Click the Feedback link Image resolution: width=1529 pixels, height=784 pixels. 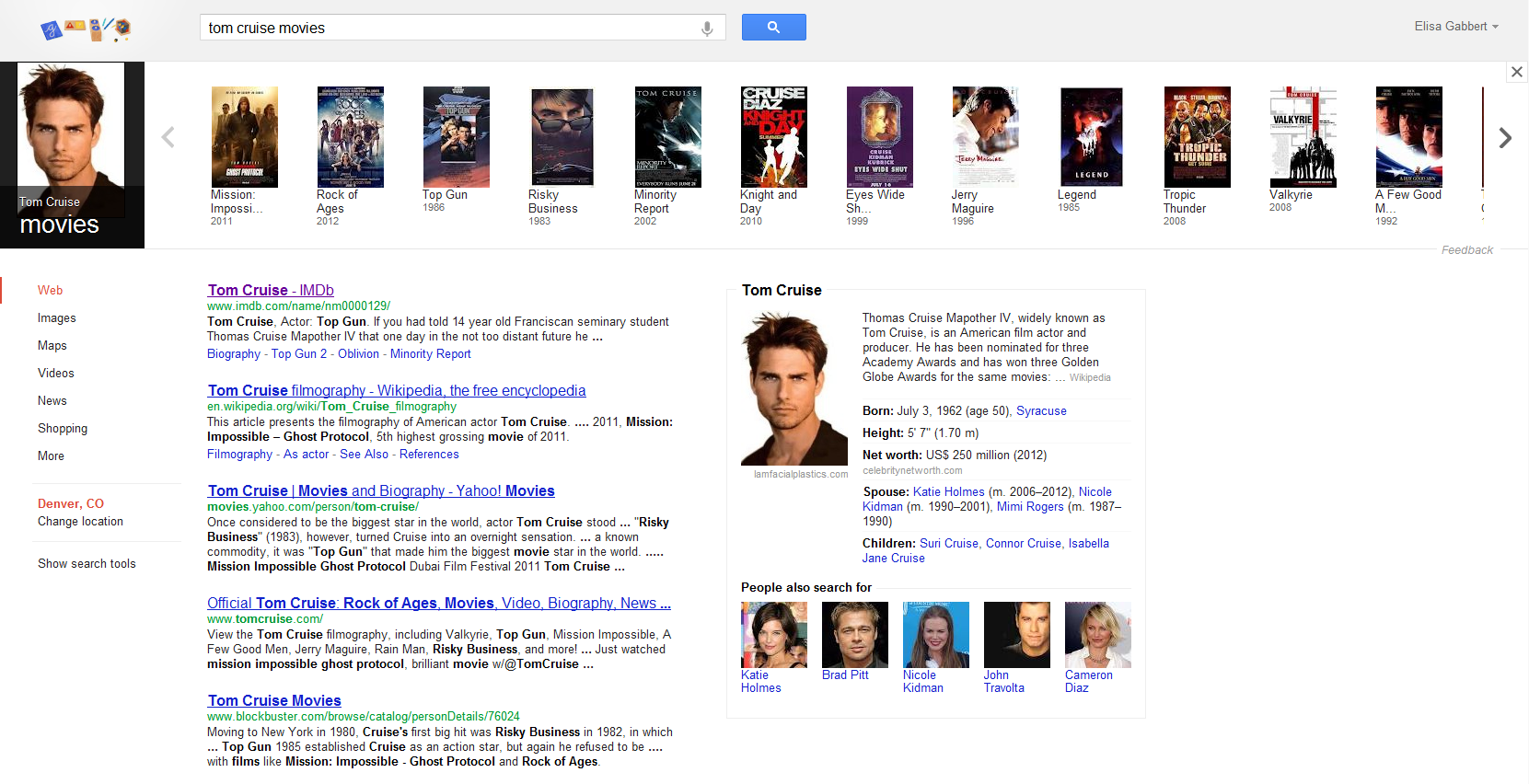[1466, 250]
